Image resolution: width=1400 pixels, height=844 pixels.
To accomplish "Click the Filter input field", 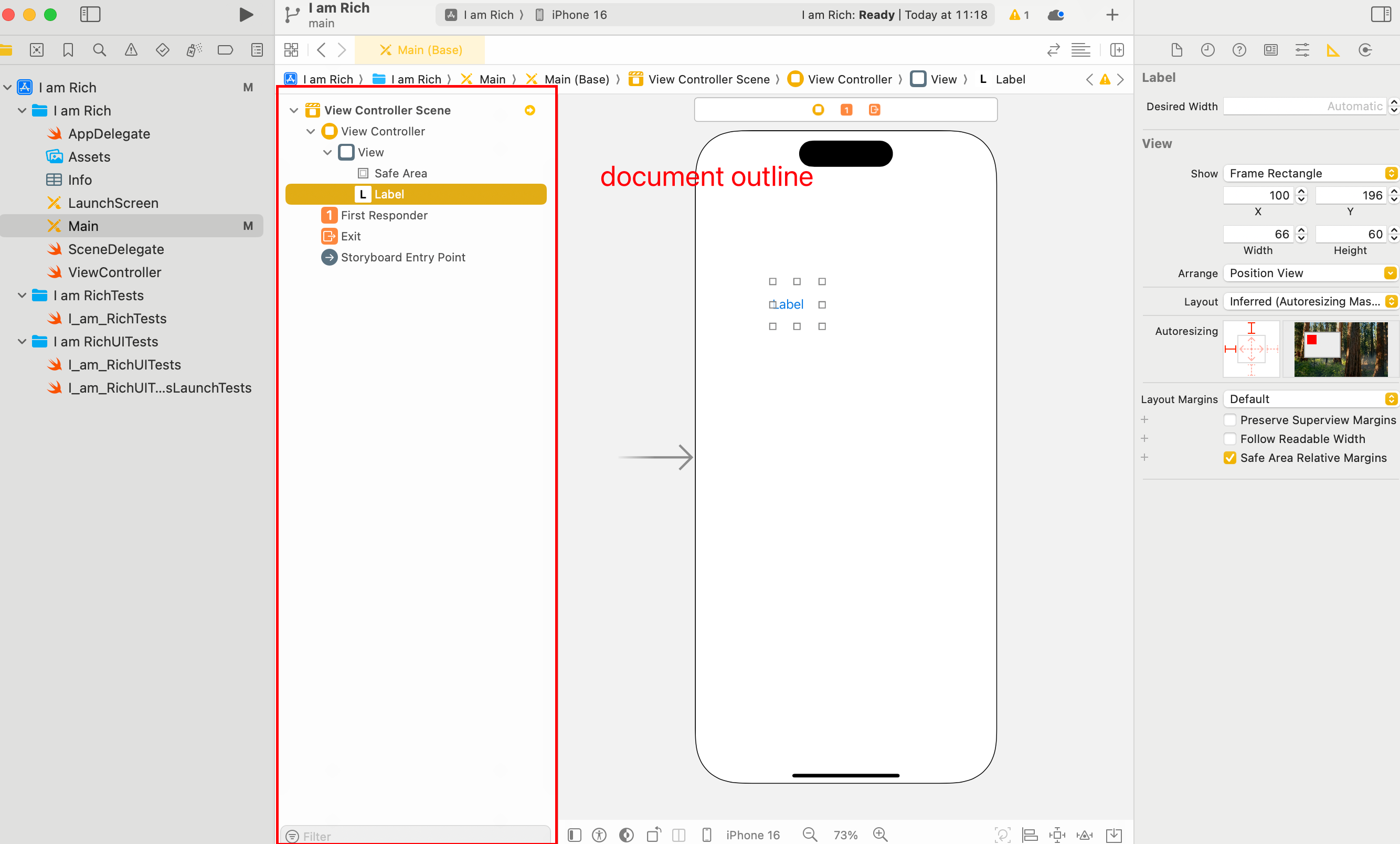I will click(x=416, y=835).
